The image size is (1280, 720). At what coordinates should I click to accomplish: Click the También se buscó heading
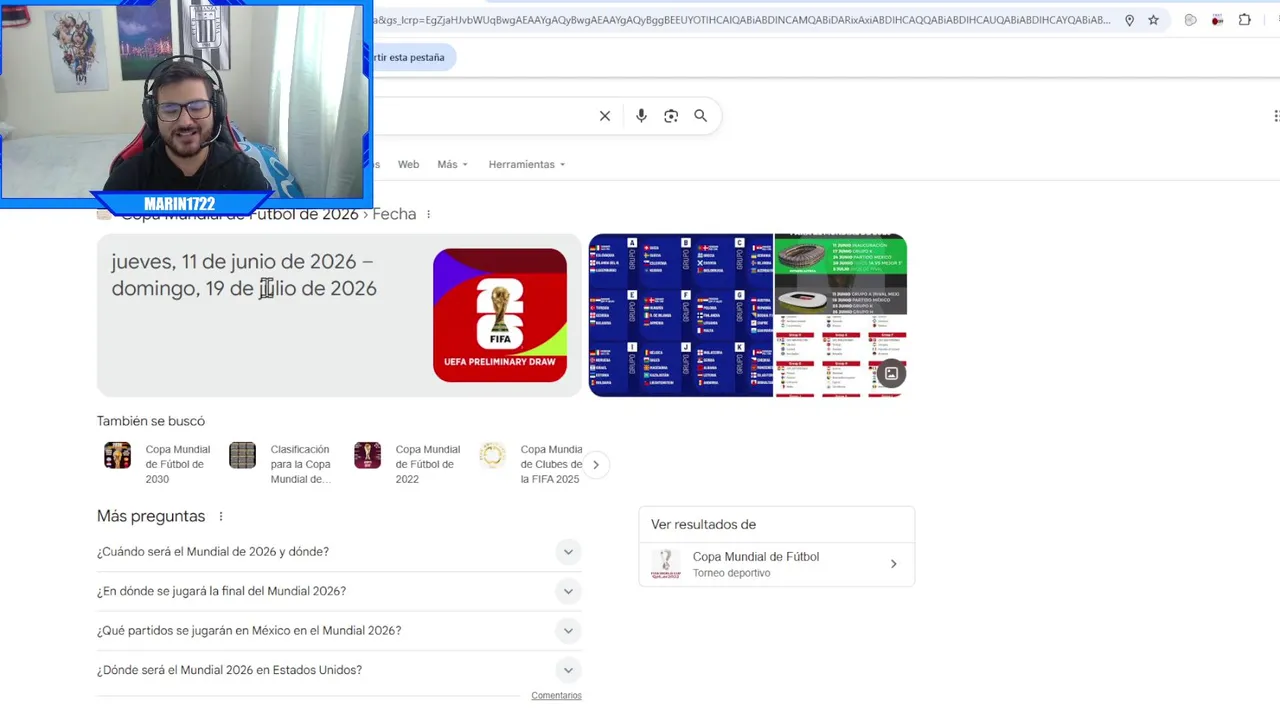coord(151,421)
